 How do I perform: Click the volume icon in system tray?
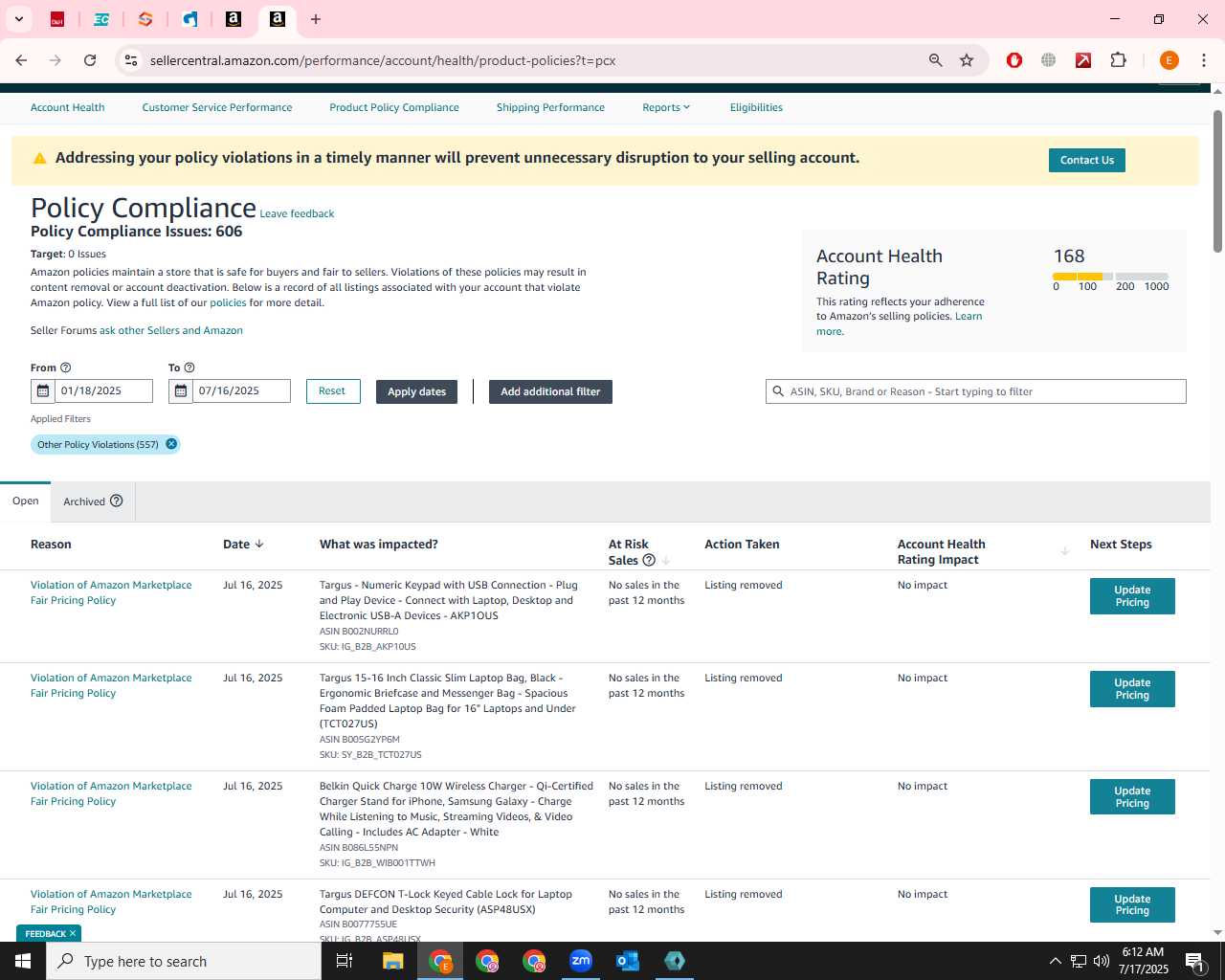[x=1101, y=961]
